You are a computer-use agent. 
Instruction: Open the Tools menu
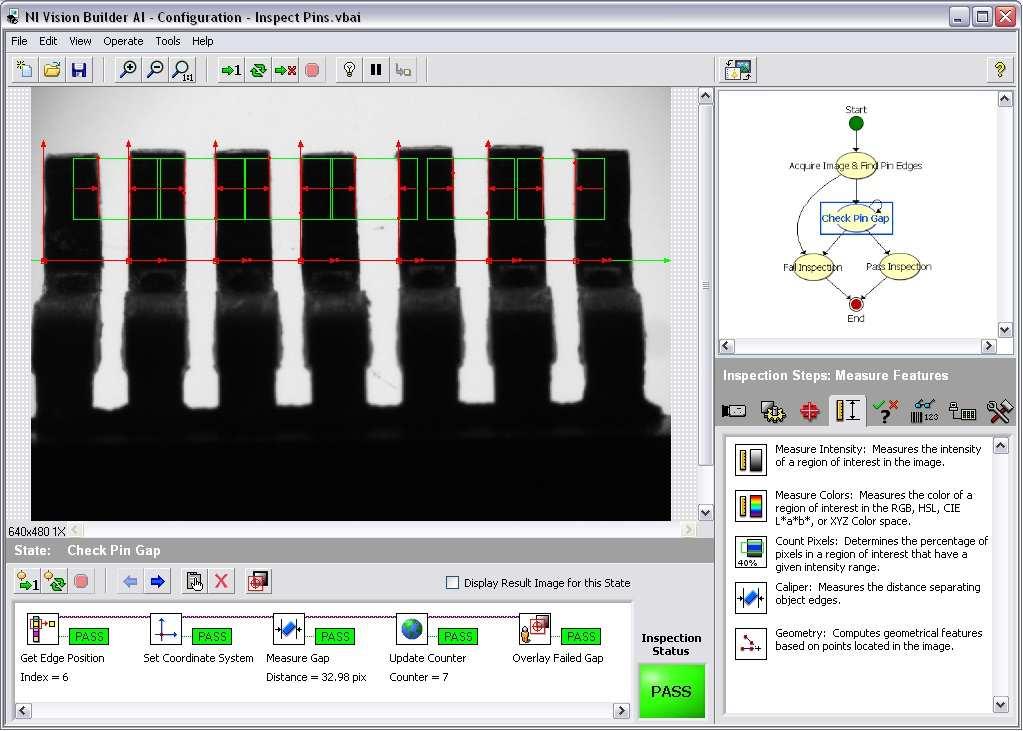pyautogui.click(x=168, y=41)
